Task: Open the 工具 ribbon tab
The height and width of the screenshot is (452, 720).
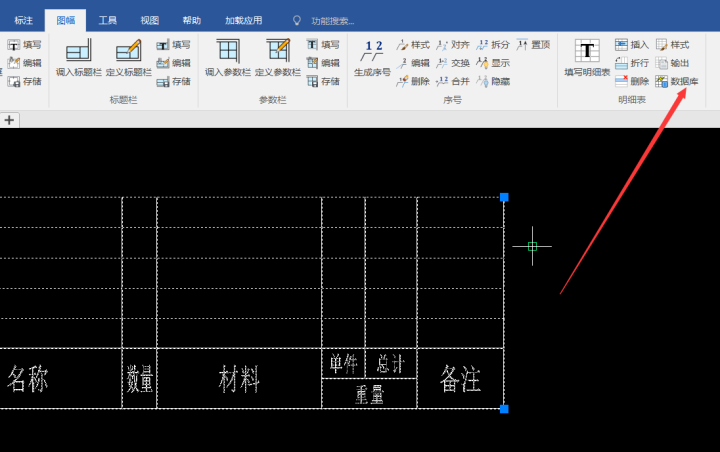Action: (107, 20)
